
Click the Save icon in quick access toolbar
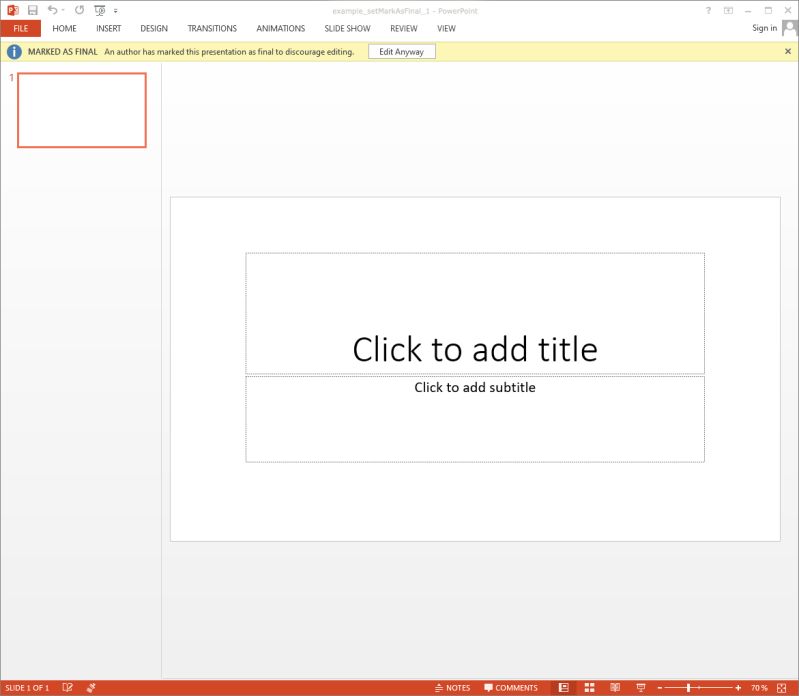33,10
